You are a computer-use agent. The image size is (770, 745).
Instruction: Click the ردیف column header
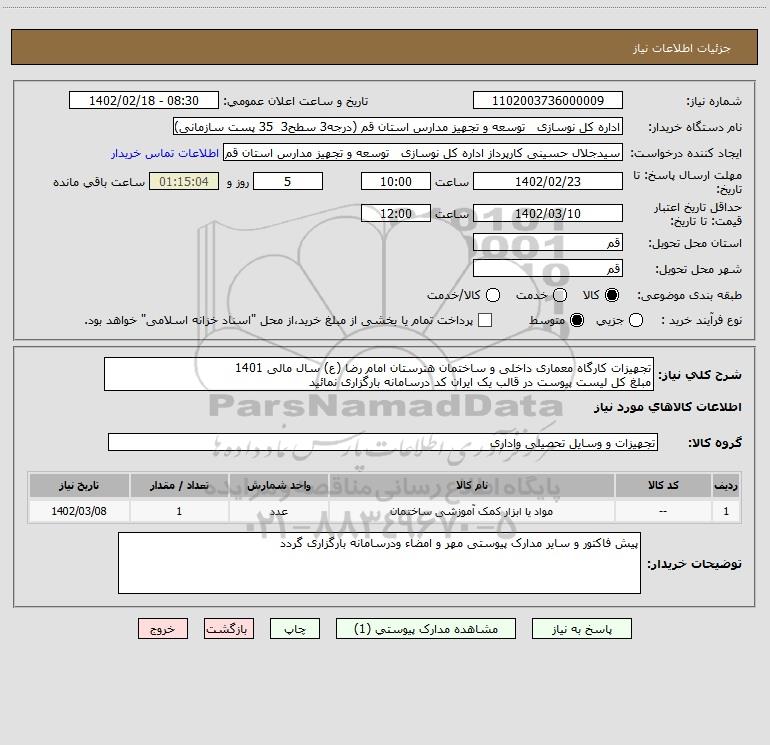(x=726, y=485)
